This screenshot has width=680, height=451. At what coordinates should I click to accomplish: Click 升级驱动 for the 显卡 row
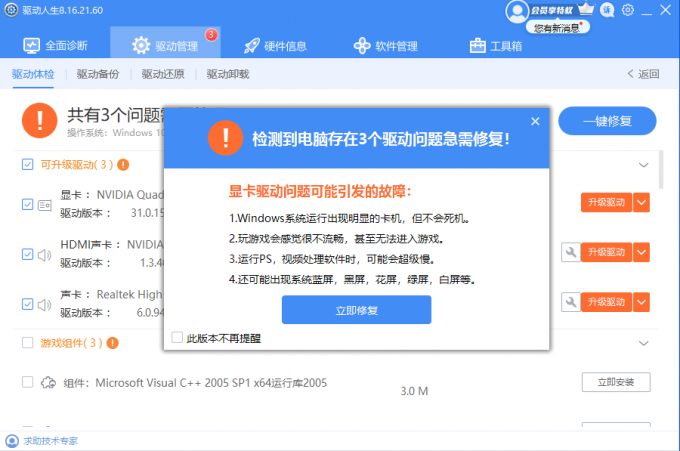606,203
